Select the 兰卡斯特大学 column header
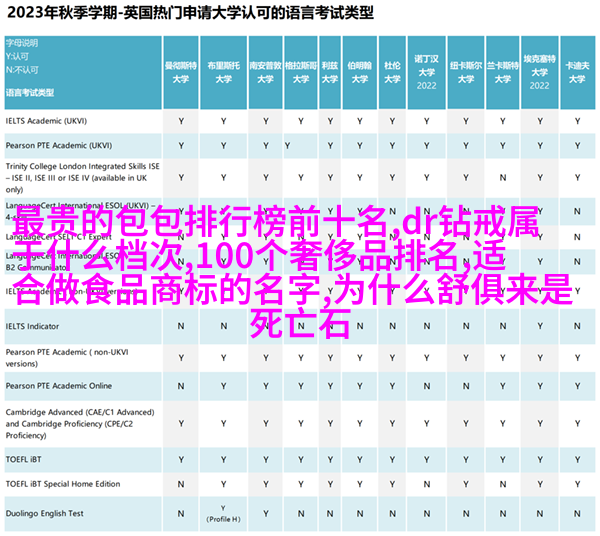 pyautogui.click(x=502, y=72)
